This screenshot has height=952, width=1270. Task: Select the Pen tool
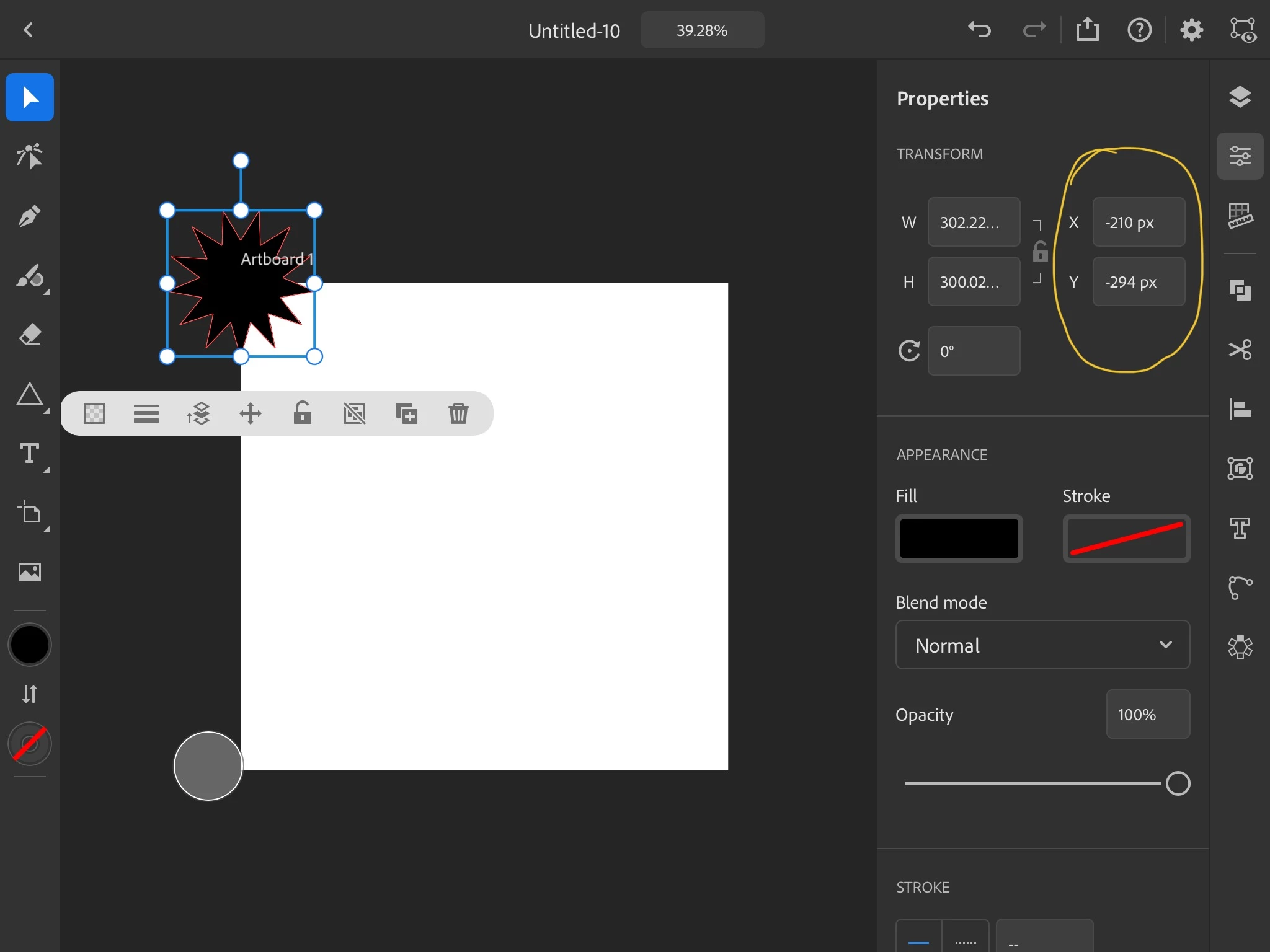click(29, 216)
